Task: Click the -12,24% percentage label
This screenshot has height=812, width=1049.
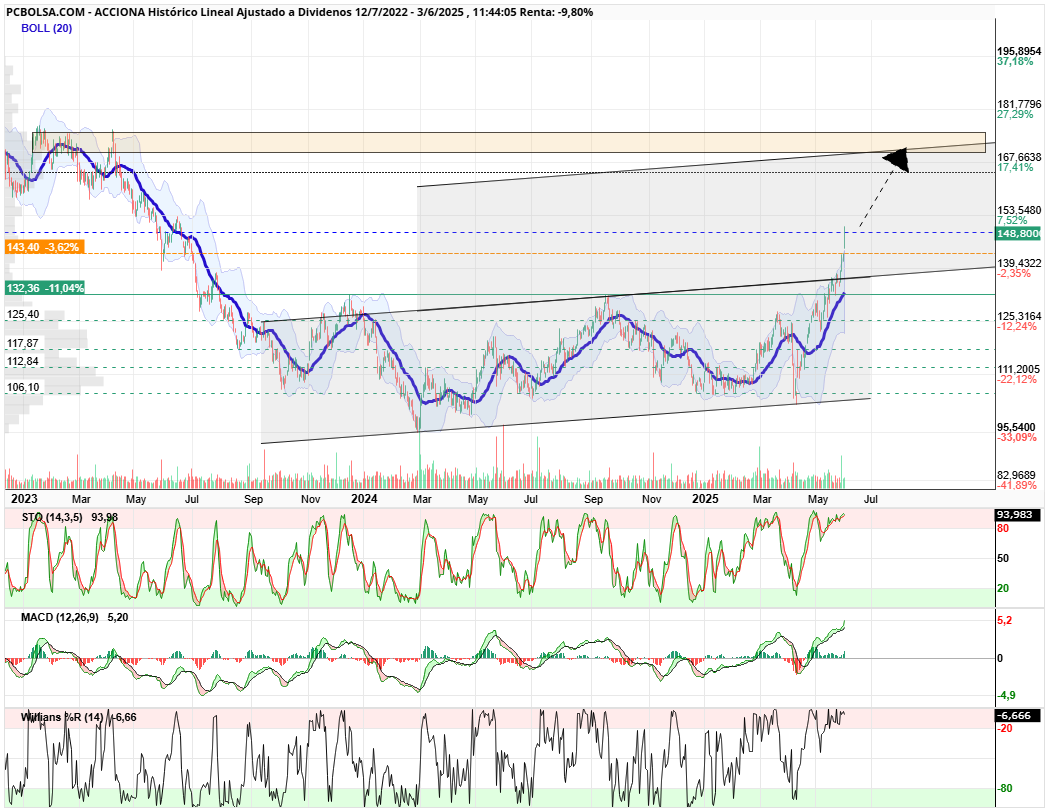Action: pyautogui.click(x=1017, y=326)
